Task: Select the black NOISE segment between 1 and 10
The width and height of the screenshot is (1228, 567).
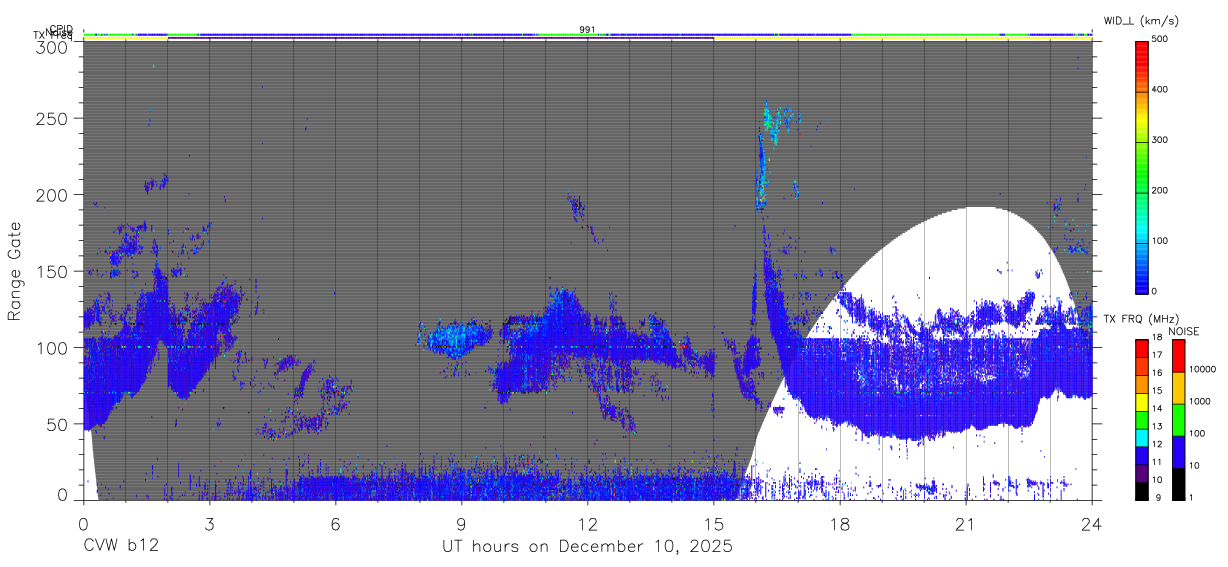Action: 1177,482
